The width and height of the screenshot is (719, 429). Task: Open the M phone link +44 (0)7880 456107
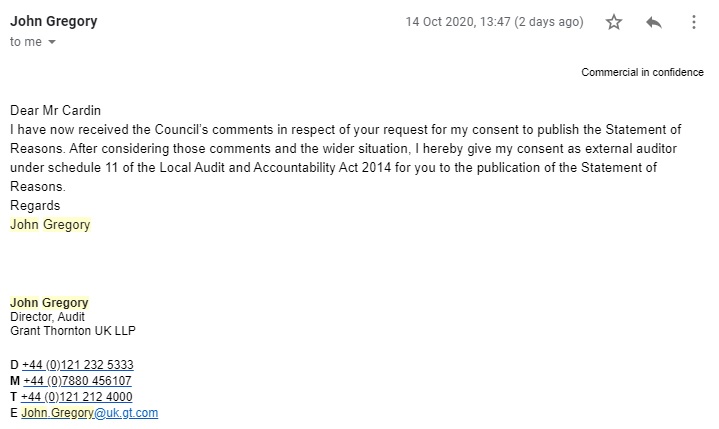[77, 381]
